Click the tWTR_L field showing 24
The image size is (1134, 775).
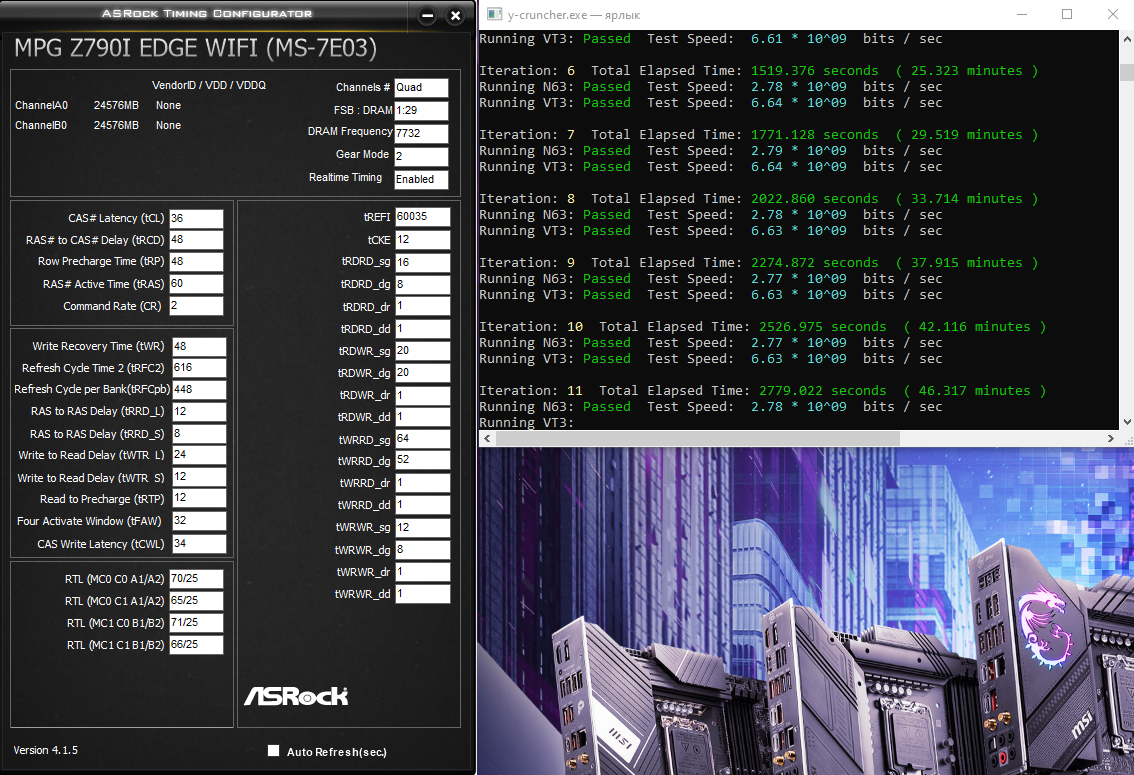[199, 455]
